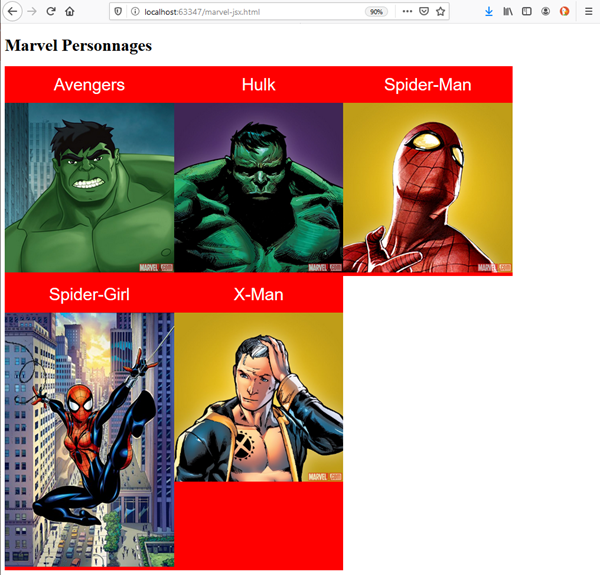The image size is (600, 575).
Task: Go back to the previous page
Action: (13, 11)
